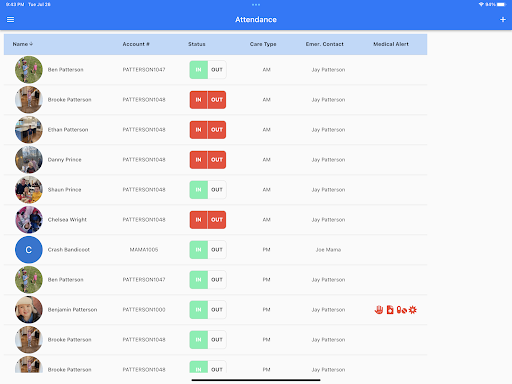Screen dimensions: 512x384
Task: Set Ethan Patterson status to IN
Action: (x=199, y=130)
